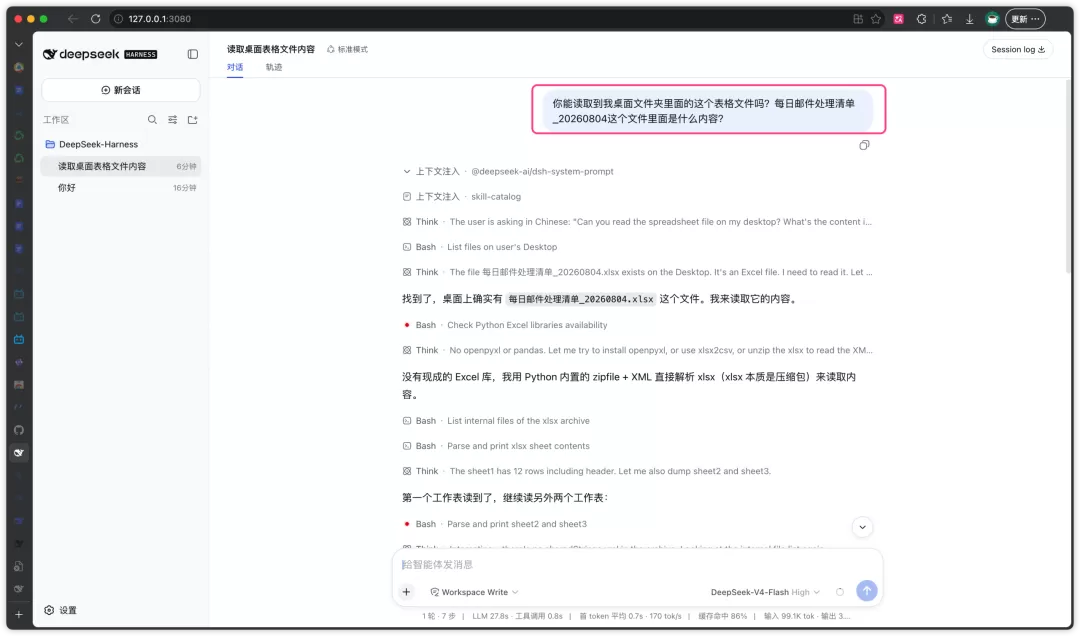Open the pink translate extension icon

[x=898, y=19]
